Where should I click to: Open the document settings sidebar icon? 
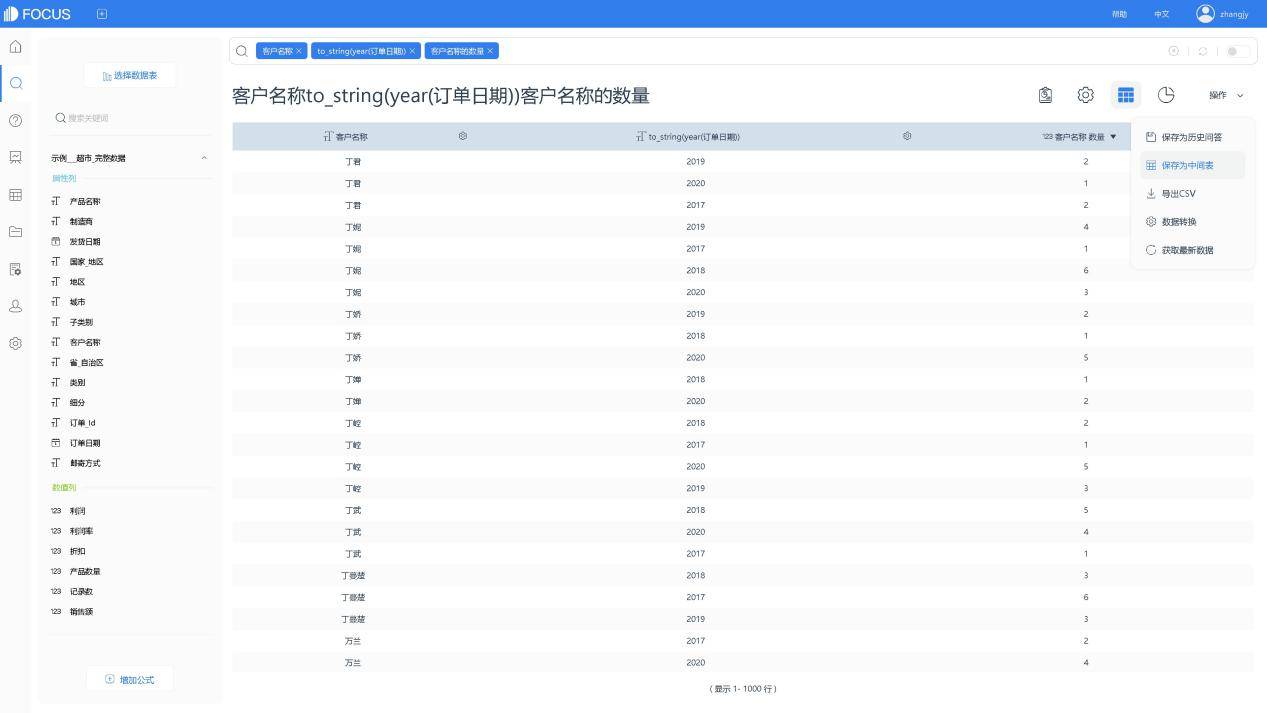(x=15, y=269)
